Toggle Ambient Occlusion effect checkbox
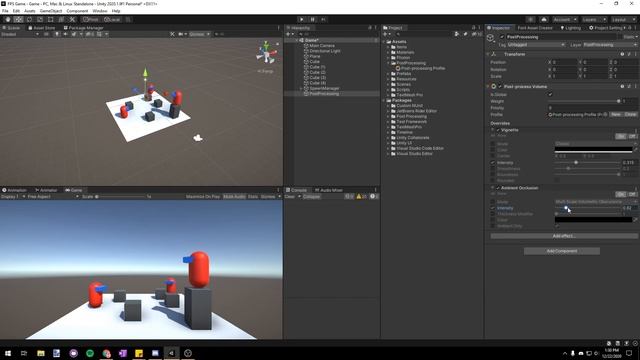Viewport: 640px width, 360px height. [498, 188]
